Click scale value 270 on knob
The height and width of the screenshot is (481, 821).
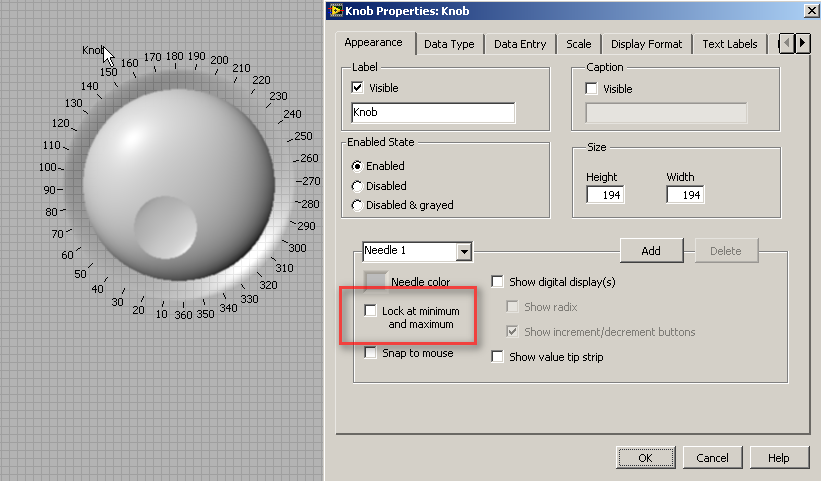click(310, 181)
